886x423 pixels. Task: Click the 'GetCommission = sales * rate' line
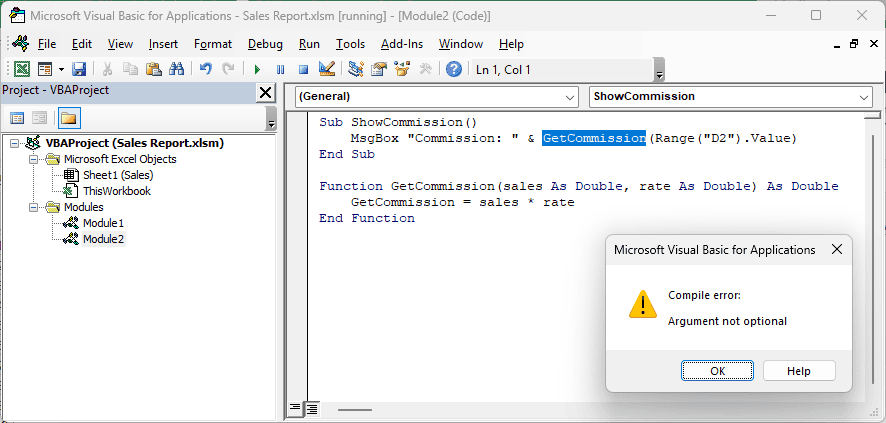point(462,202)
